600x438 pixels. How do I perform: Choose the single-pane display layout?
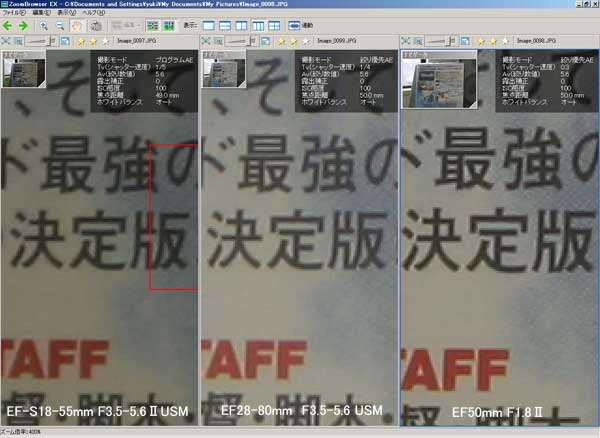[x=210, y=24]
